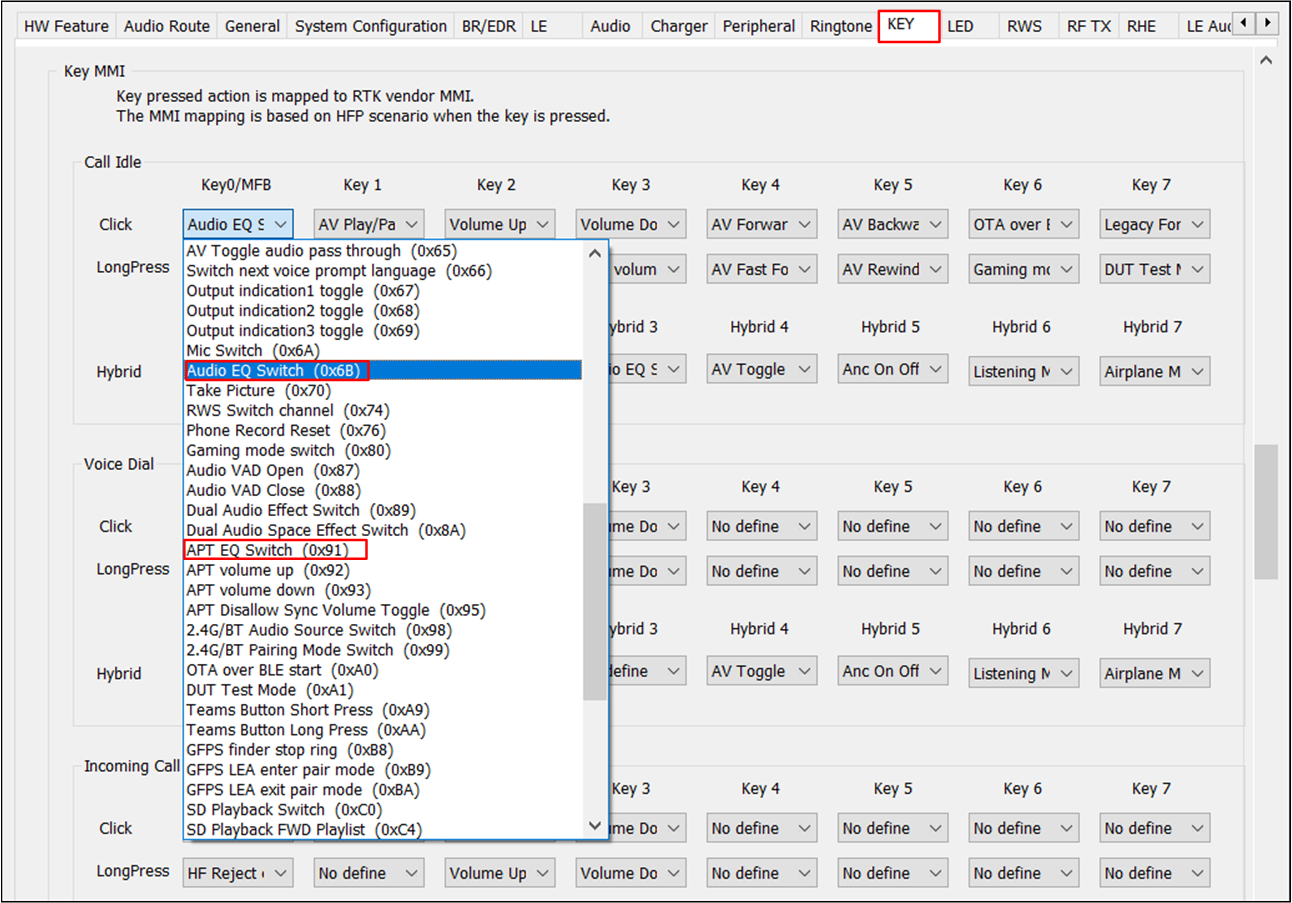Select Audio VAD Open (0x87)
Viewport: 1292px width, 903px height.
[383, 470]
